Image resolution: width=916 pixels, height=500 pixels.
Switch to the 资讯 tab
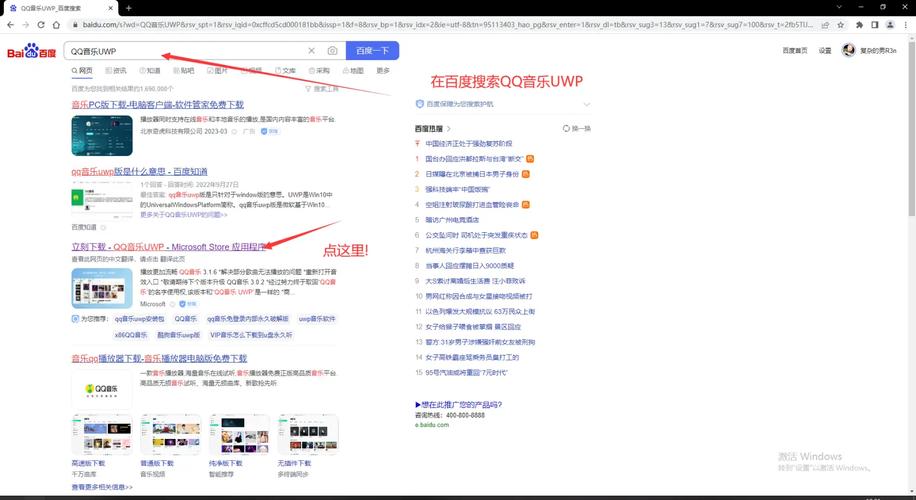[x=116, y=71]
